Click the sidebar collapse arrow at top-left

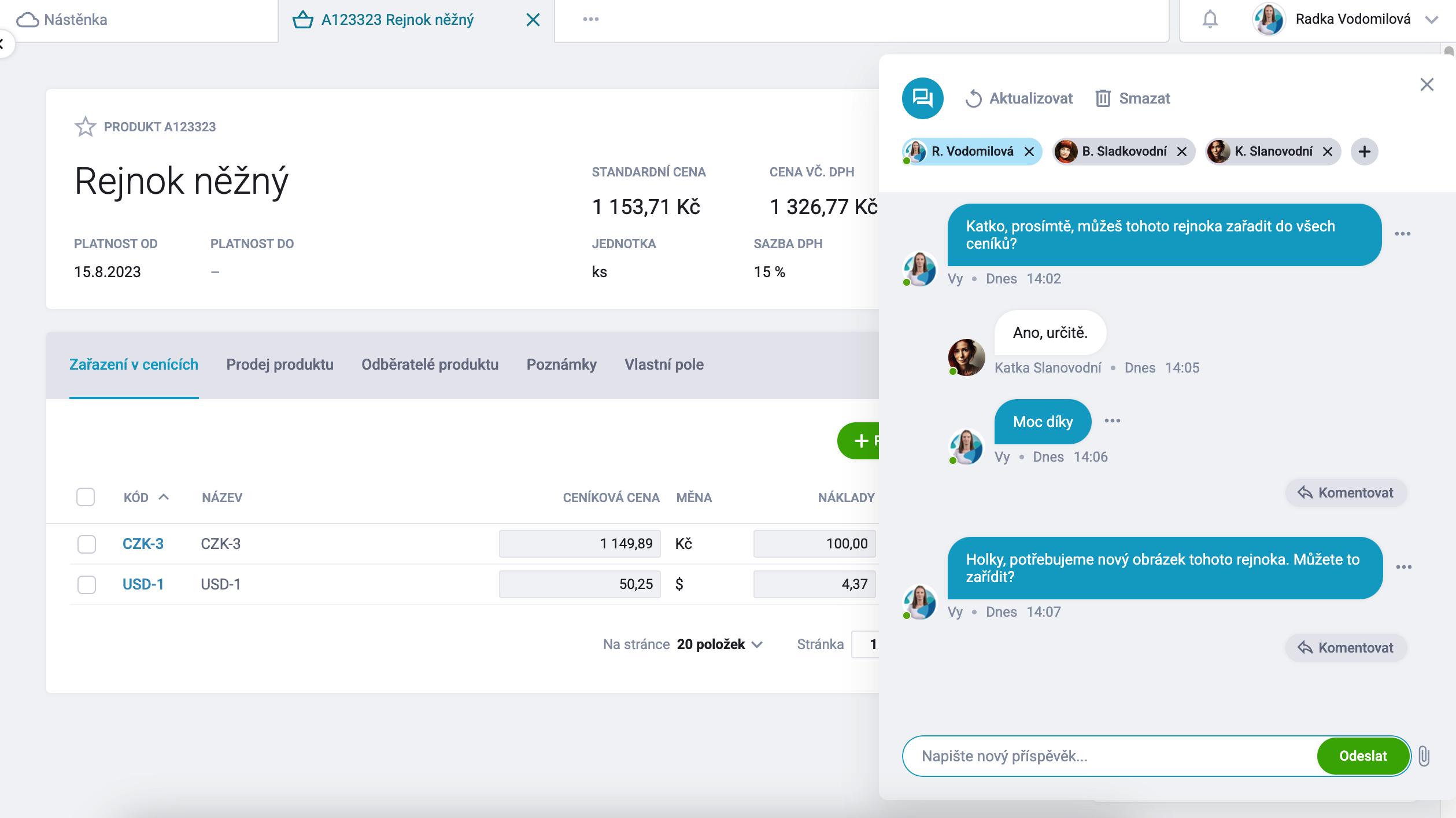point(3,43)
